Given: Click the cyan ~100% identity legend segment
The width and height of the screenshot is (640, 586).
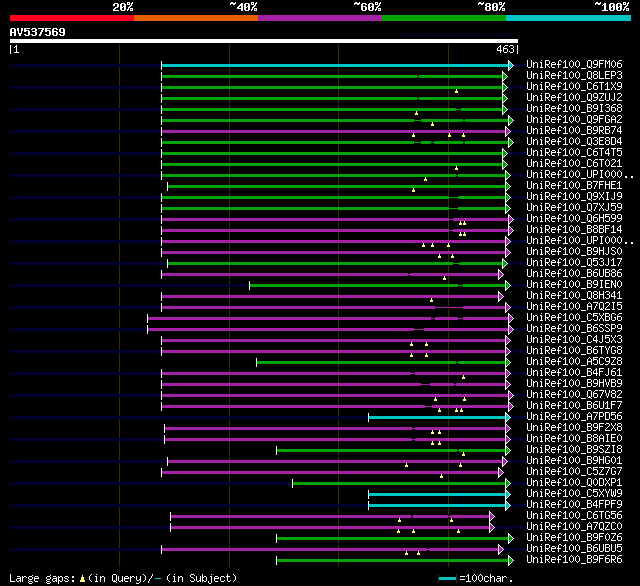Looking at the screenshot, I should pyautogui.click(x=569, y=18).
